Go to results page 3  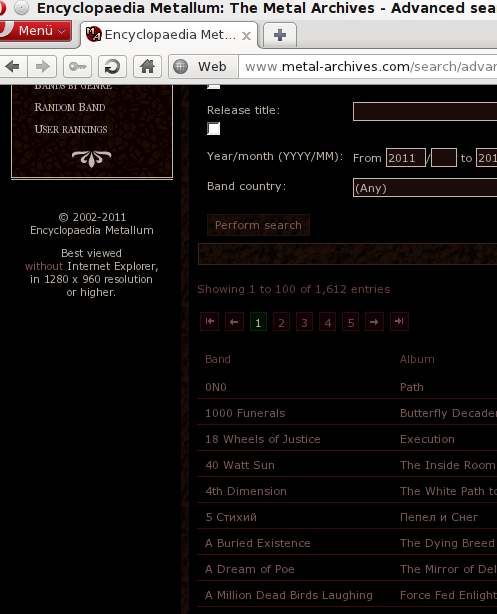304,322
